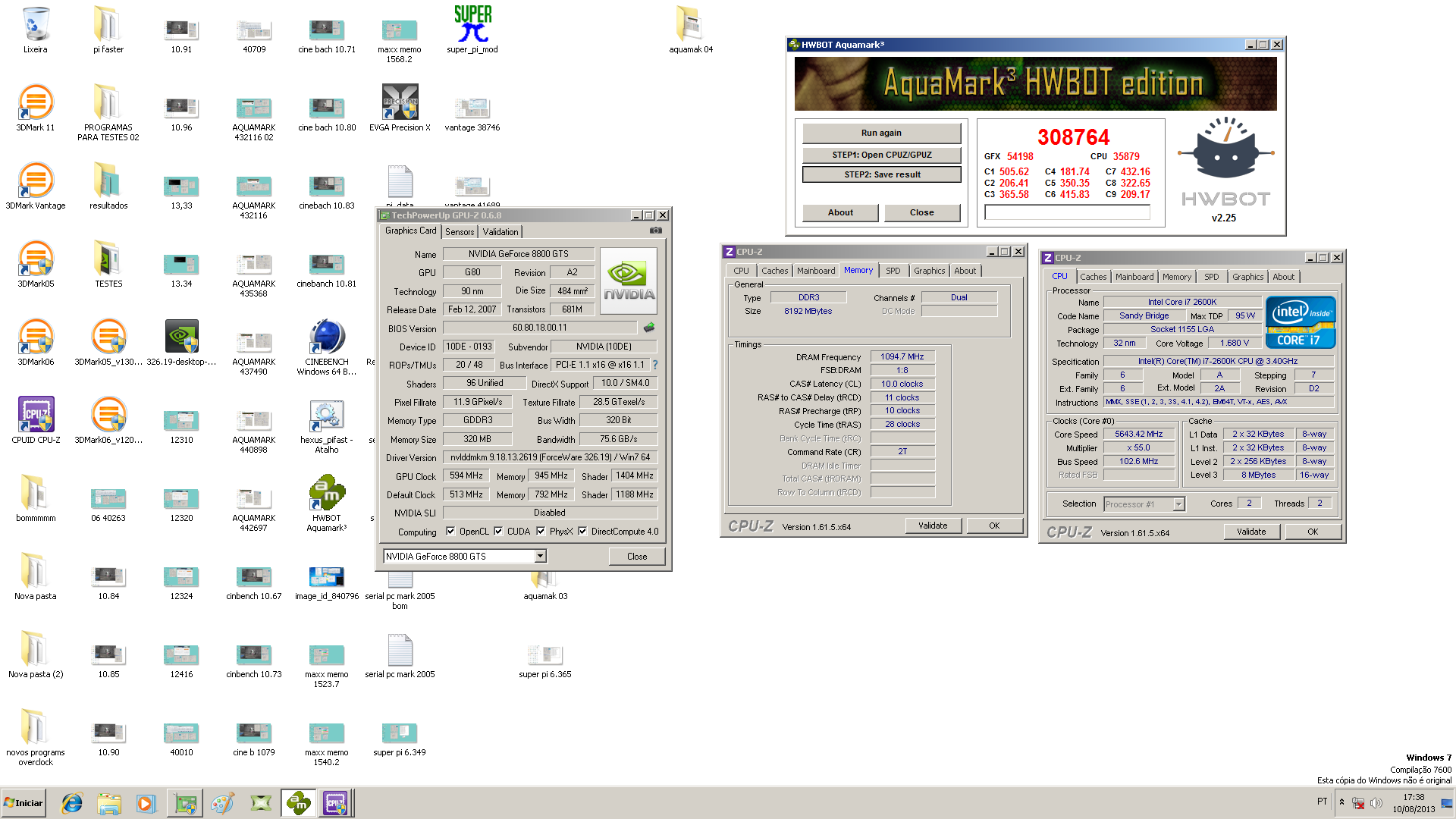Show hidden system tray icons arrow
This screenshot has width=1456, height=819.
(x=1341, y=802)
